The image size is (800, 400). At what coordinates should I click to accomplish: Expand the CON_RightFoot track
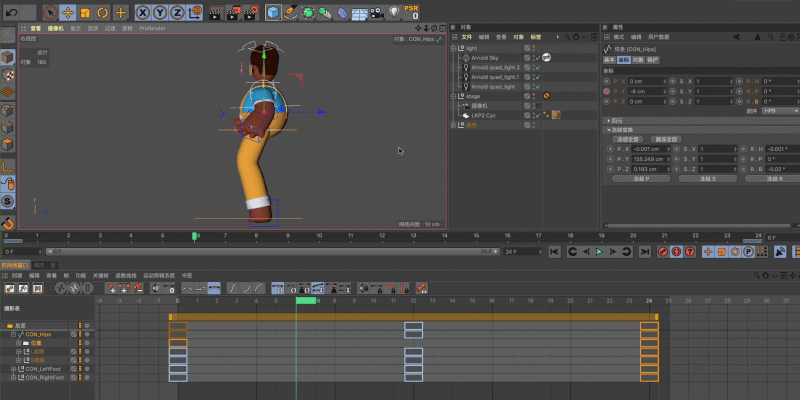tap(14, 378)
